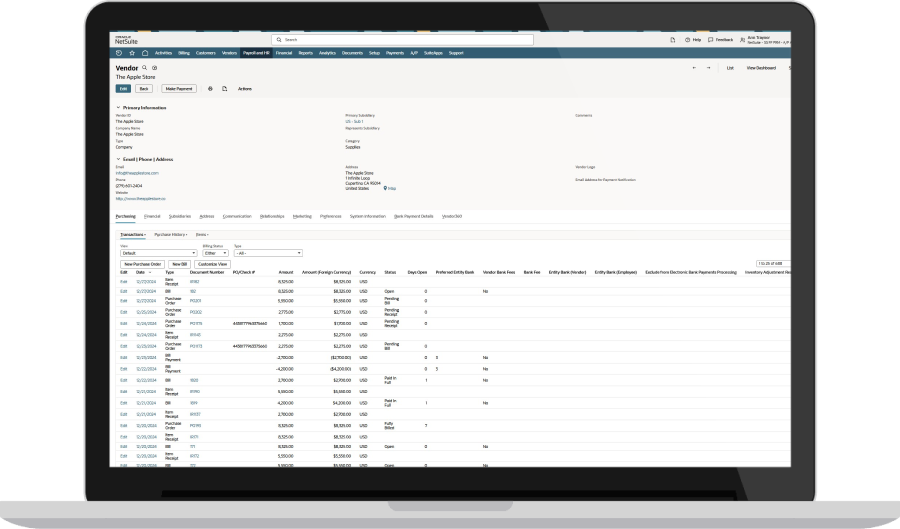Click the Status column header
900x529 pixels.
click(x=390, y=273)
